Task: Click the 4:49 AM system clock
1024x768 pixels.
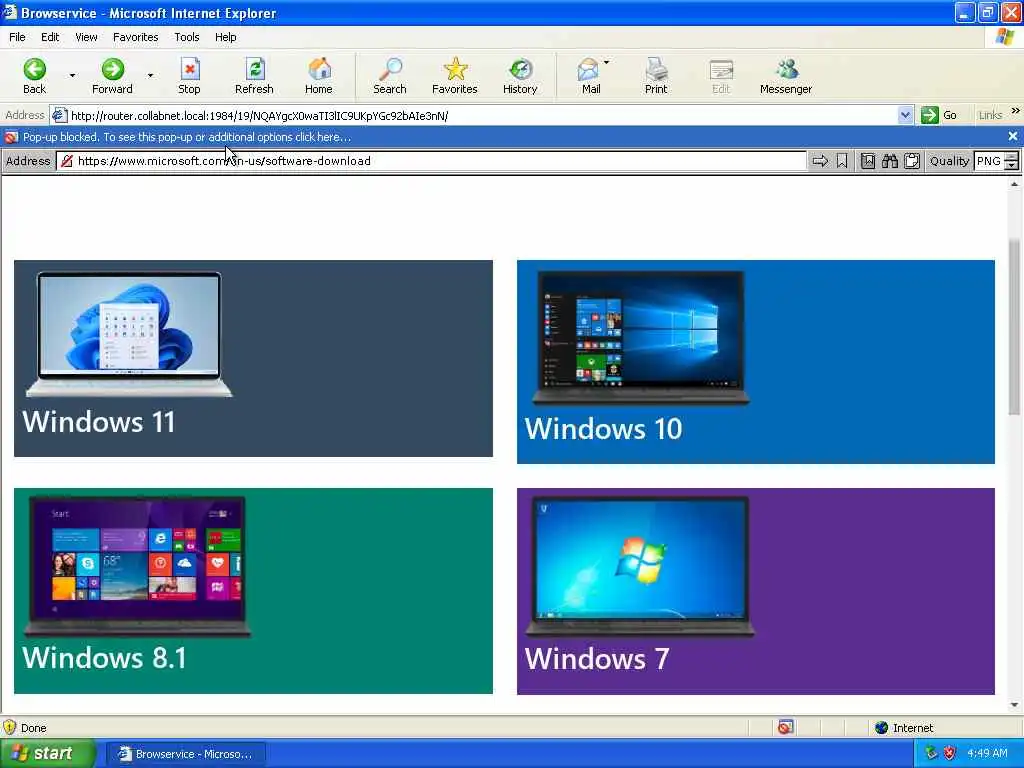Action: pos(987,753)
